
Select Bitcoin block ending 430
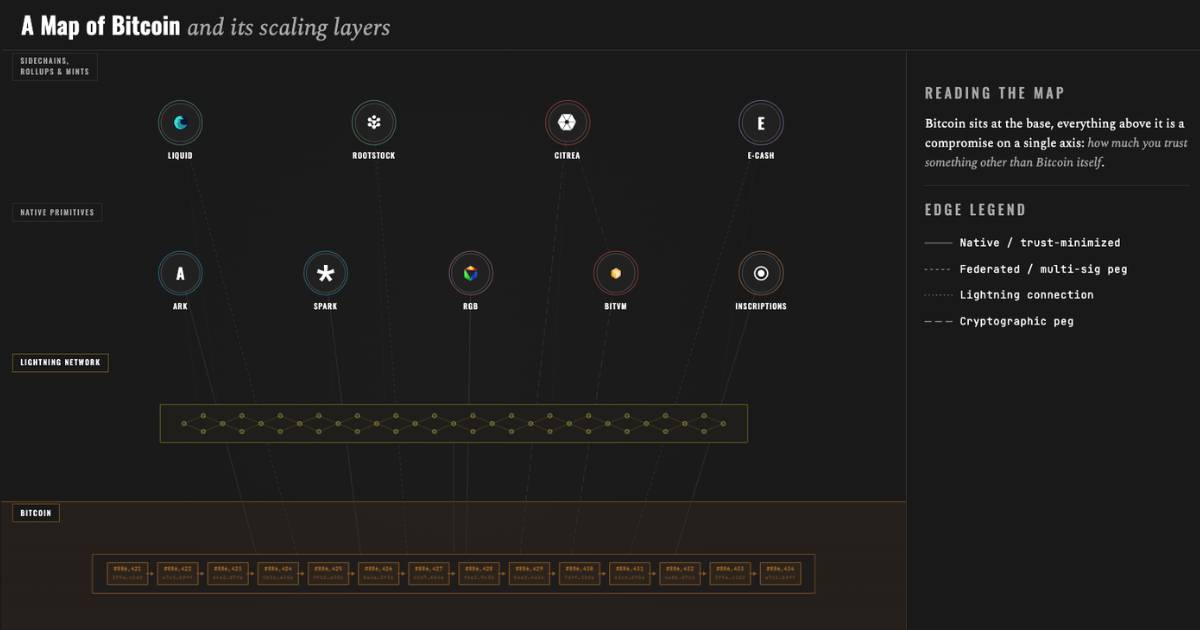pyautogui.click(x=581, y=574)
